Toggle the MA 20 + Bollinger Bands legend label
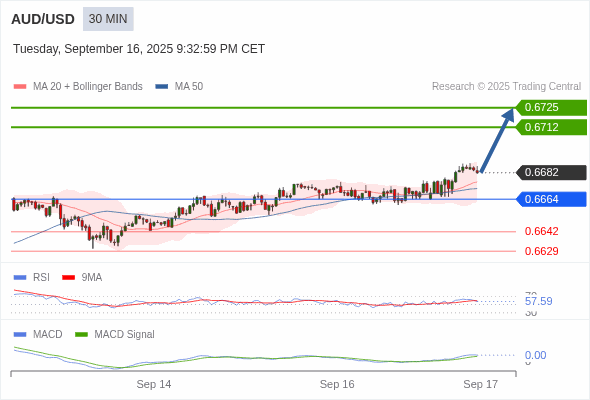The height and width of the screenshot is (400, 590). (88, 87)
